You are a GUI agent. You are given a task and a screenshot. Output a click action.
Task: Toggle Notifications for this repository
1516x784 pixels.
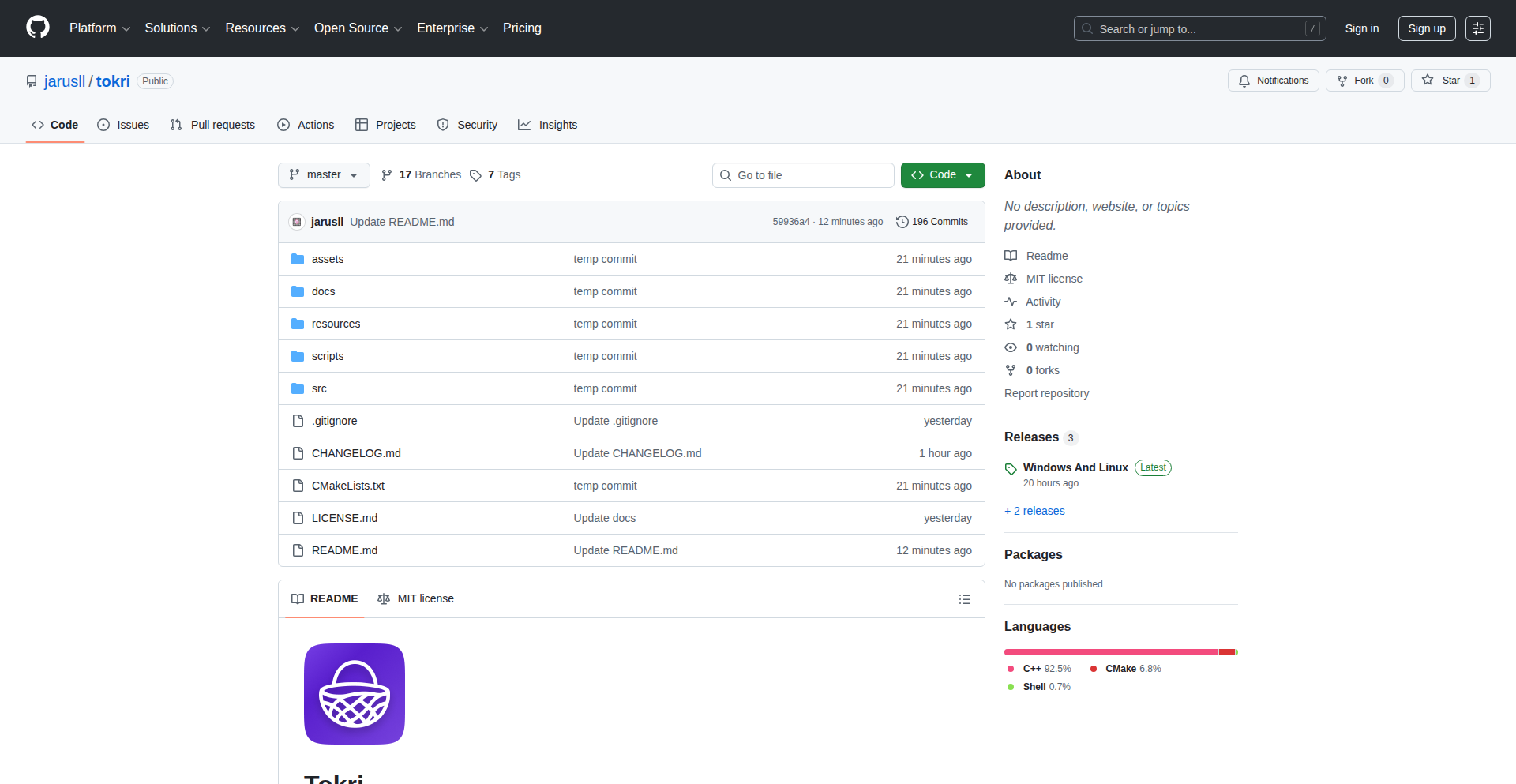[x=1273, y=81]
